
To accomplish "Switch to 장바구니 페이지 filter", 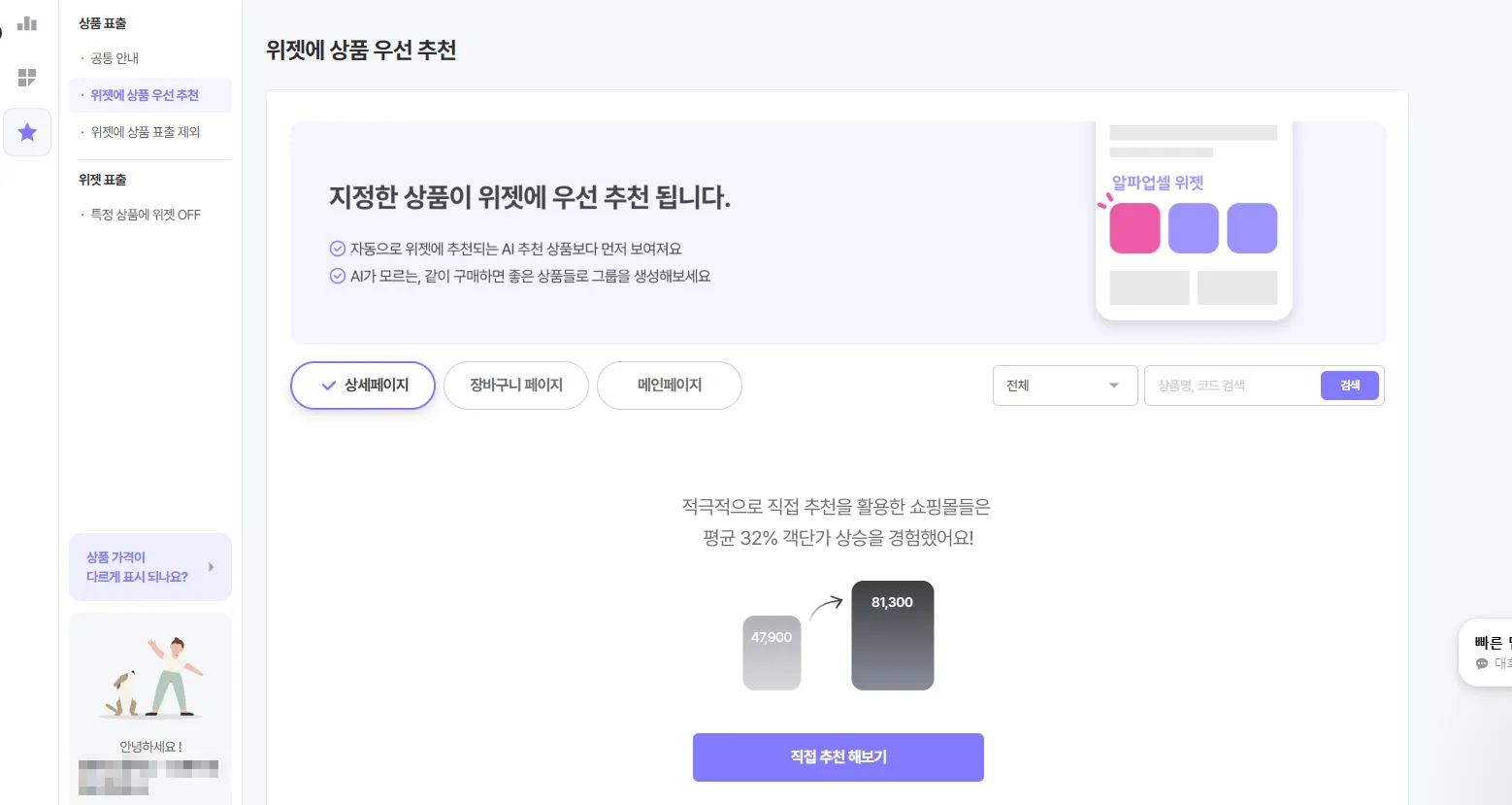I will [516, 386].
